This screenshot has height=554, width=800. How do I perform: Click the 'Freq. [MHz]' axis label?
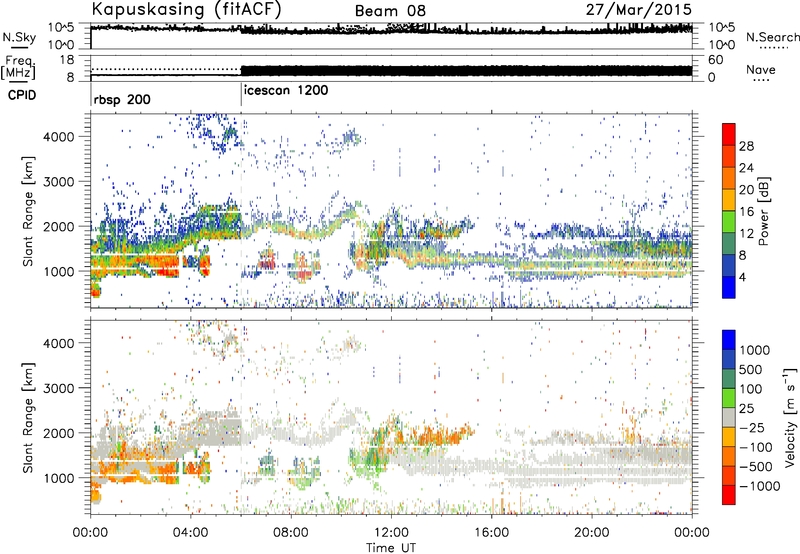18,67
